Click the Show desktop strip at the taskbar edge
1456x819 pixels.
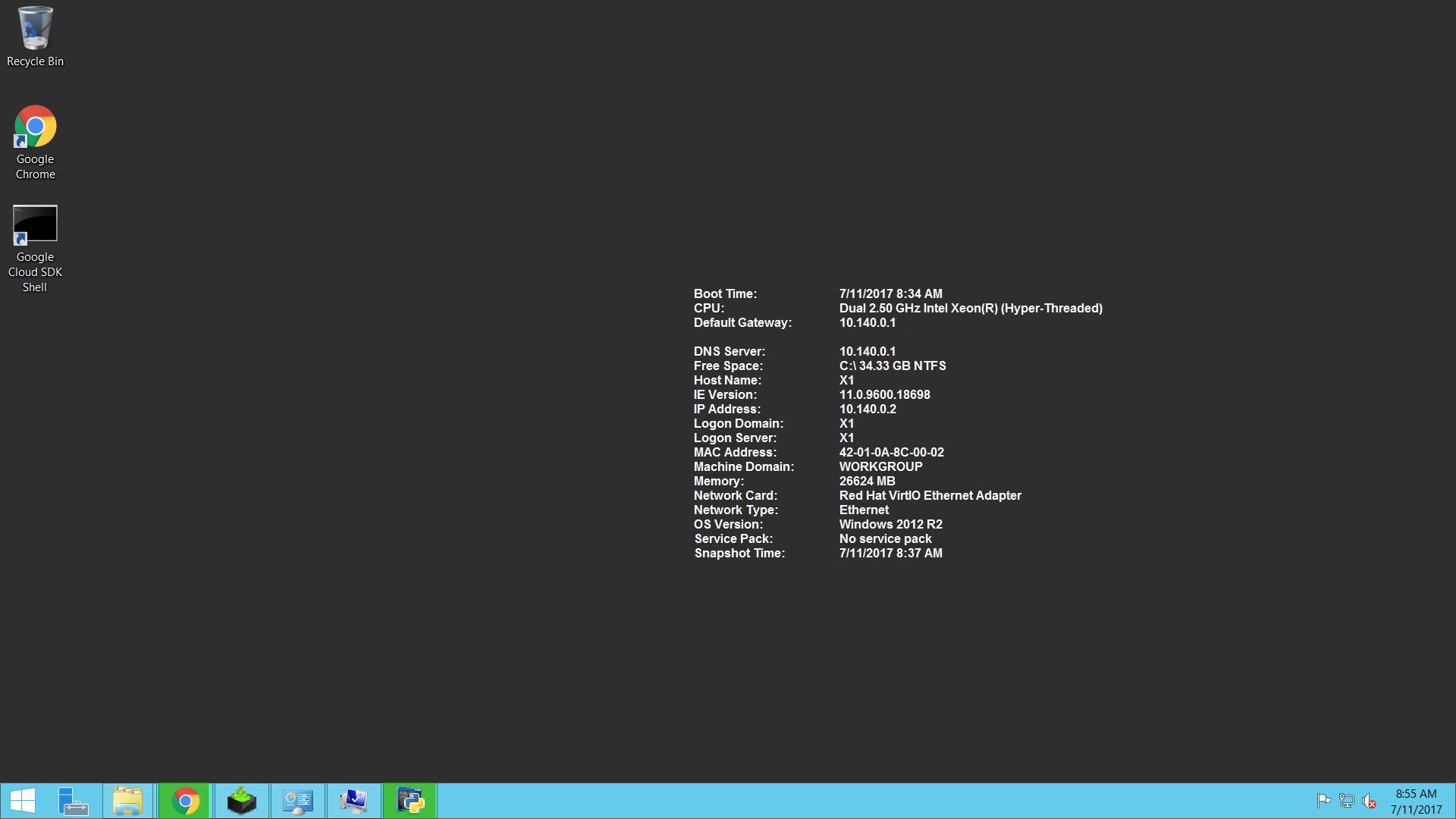click(1453, 802)
